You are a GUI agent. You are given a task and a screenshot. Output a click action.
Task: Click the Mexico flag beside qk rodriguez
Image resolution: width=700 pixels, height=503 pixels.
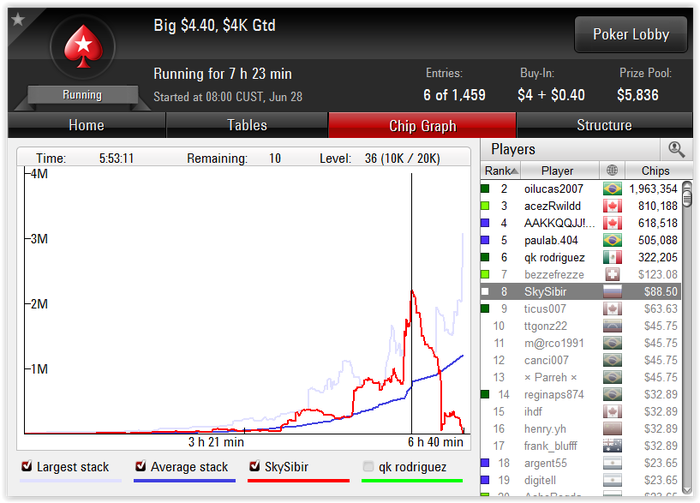[612, 258]
